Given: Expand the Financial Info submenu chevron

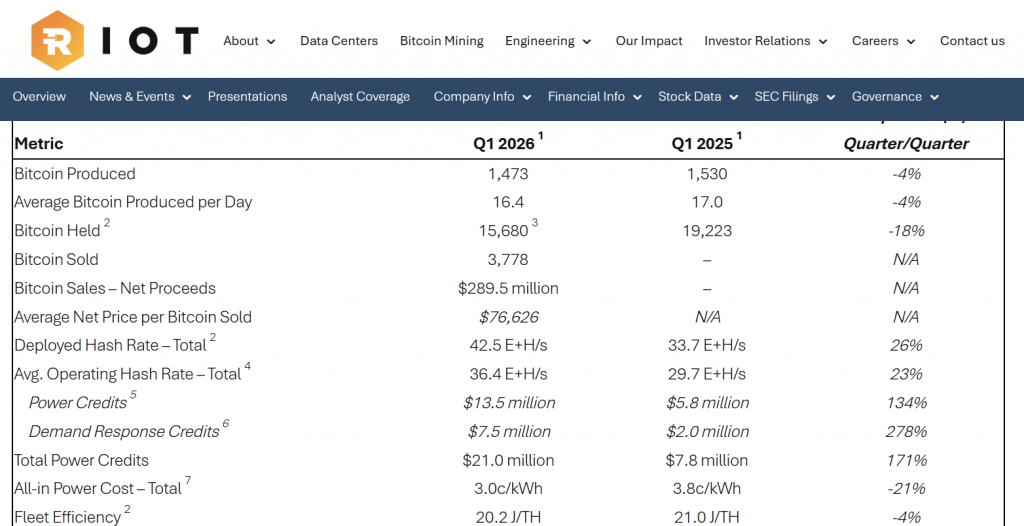Looking at the screenshot, I should (637, 98).
